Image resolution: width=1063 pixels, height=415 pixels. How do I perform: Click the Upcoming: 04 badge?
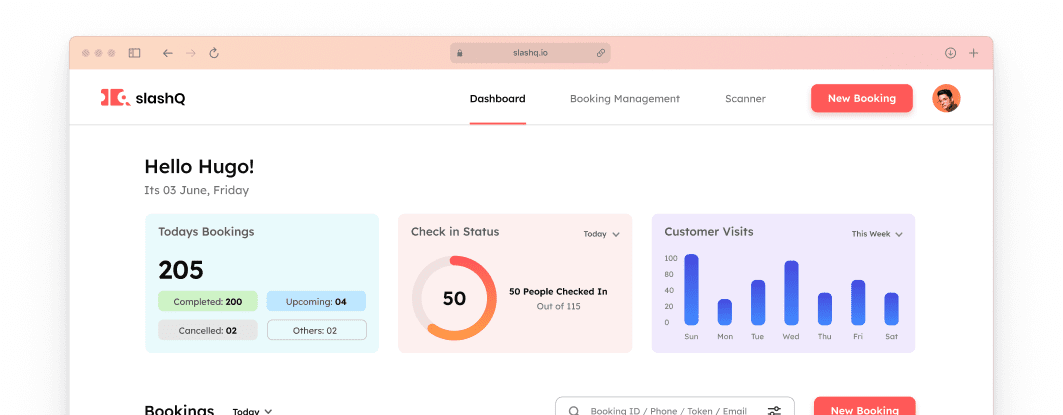point(317,302)
